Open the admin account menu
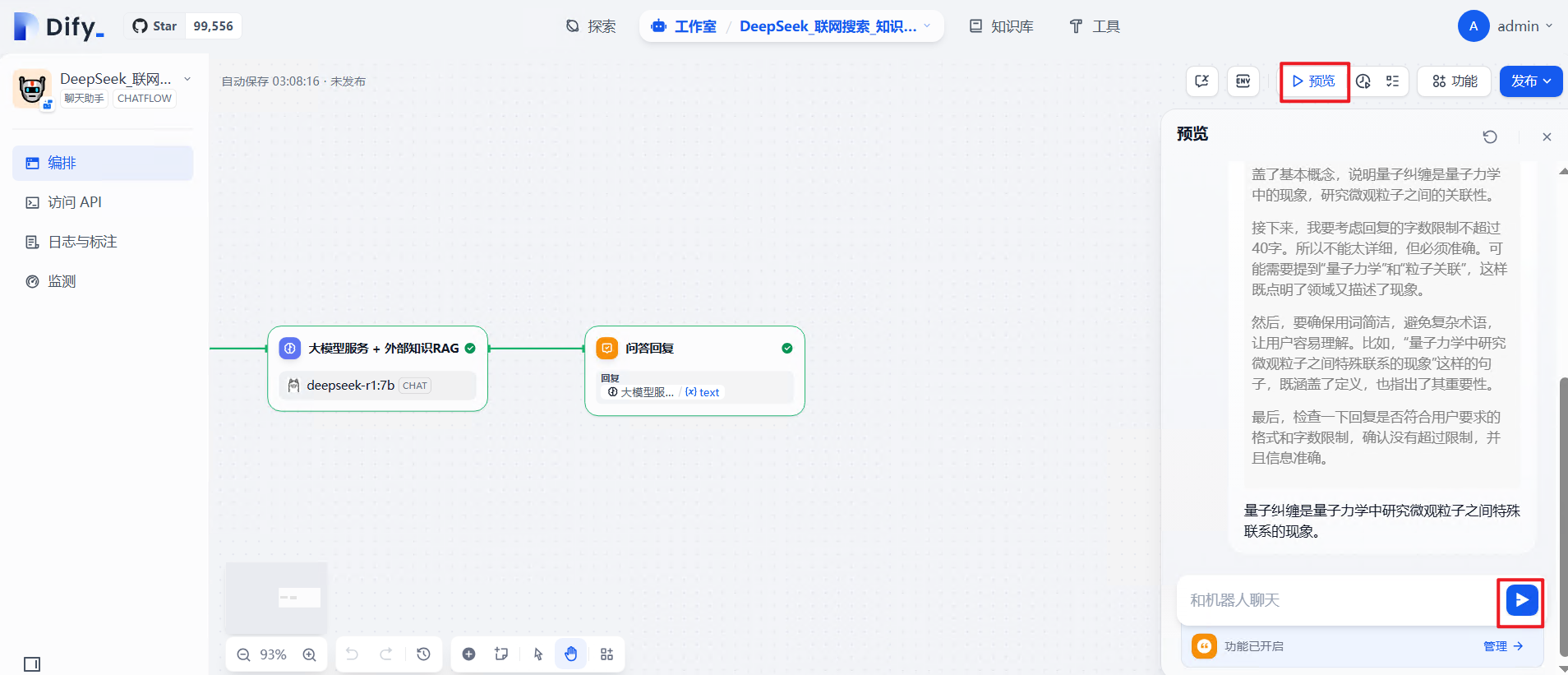 (x=1506, y=26)
